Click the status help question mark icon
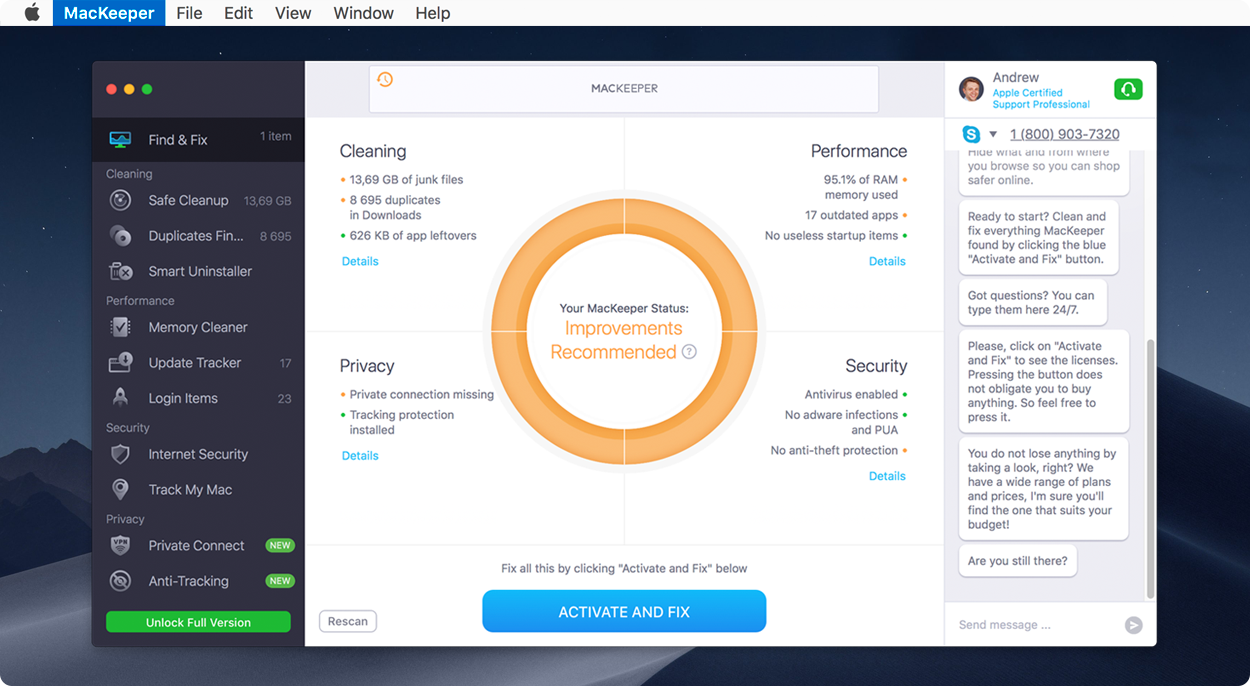 [689, 352]
